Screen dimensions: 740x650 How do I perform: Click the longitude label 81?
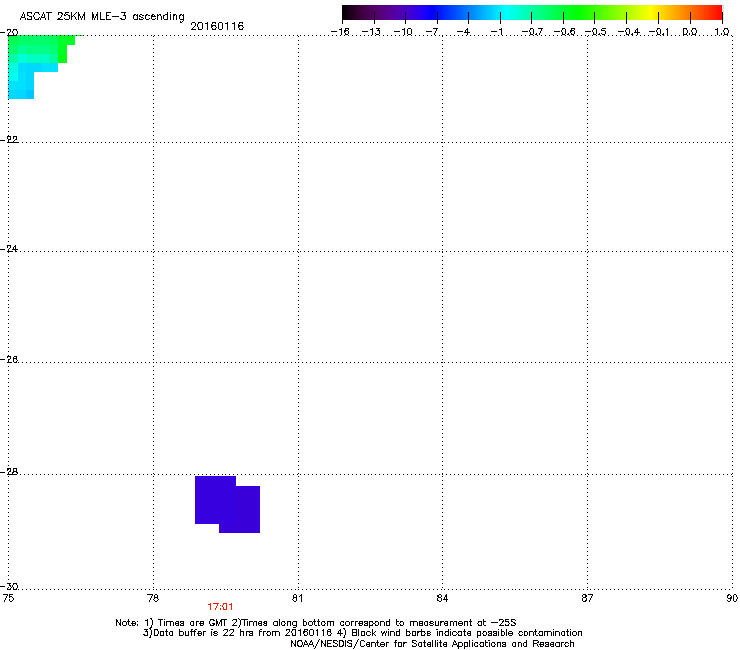297,598
